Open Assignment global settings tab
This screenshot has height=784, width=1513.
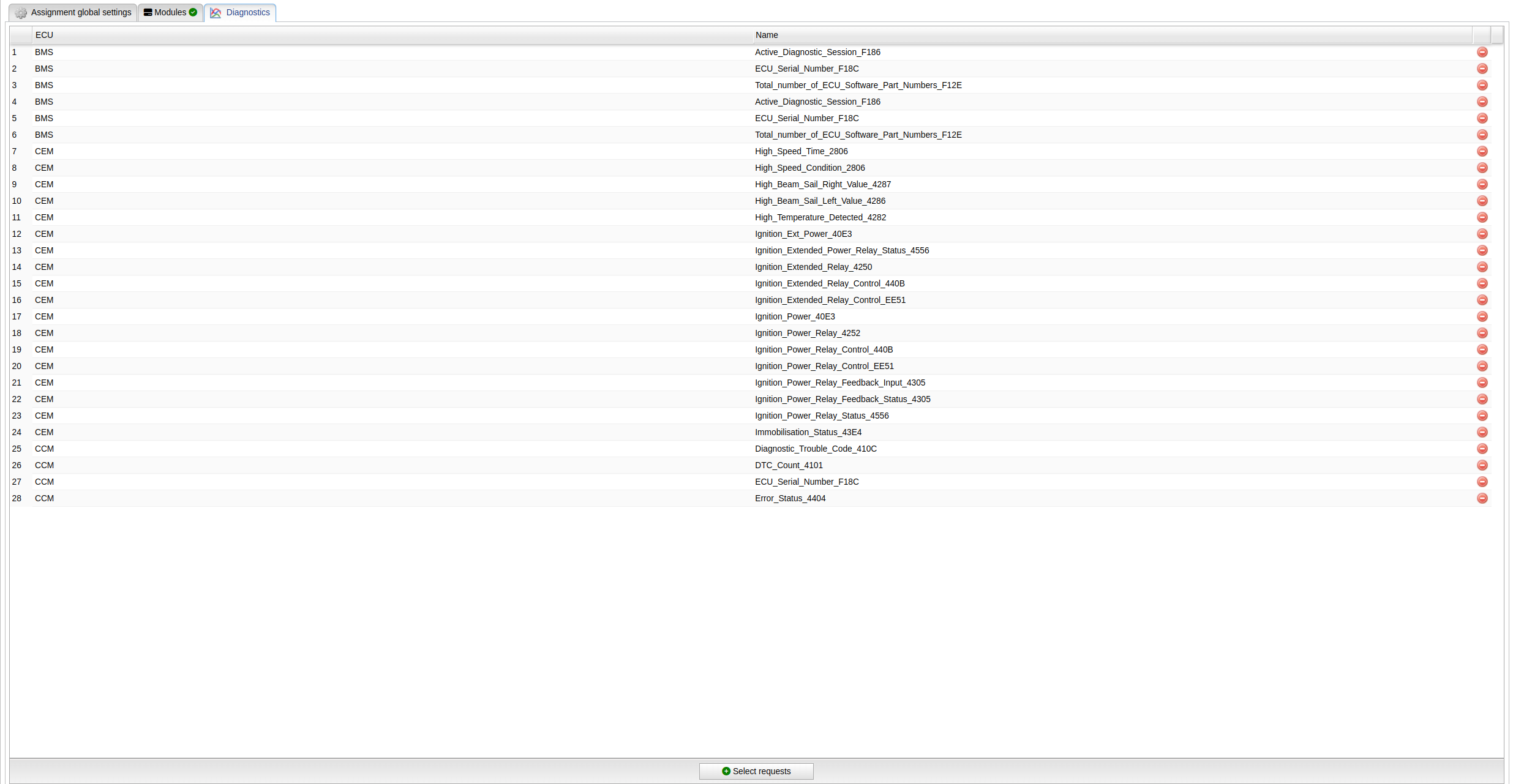[x=73, y=12]
